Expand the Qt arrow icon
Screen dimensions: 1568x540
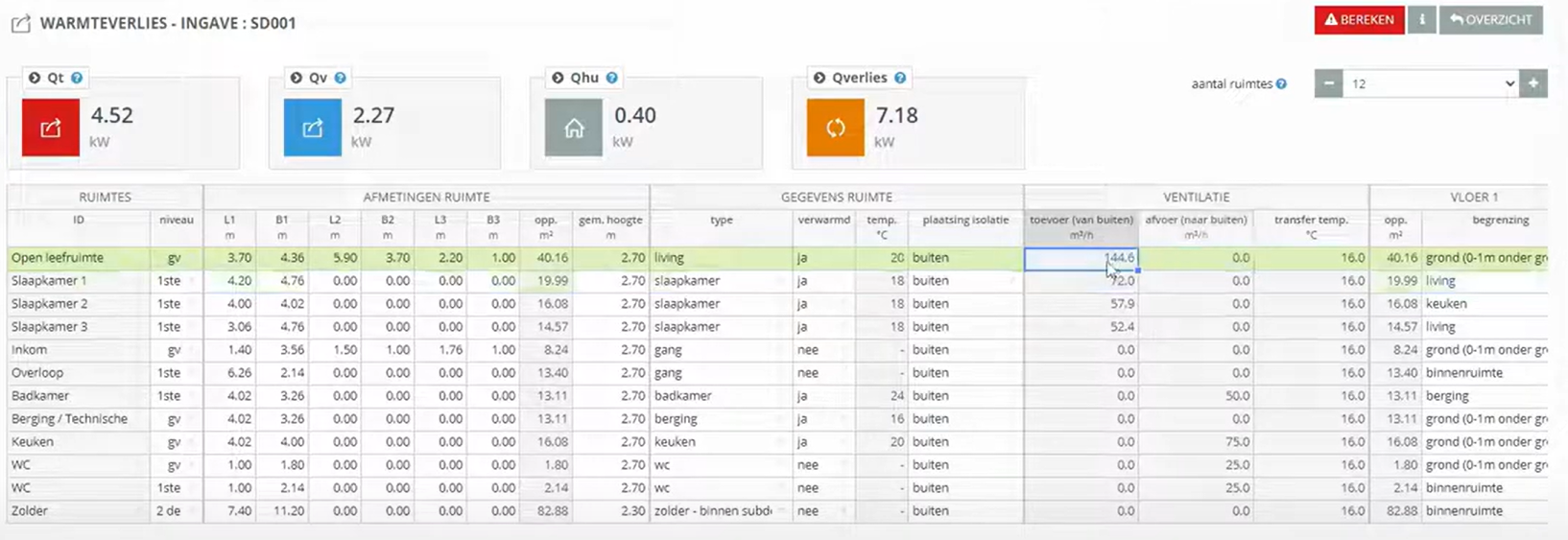click(35, 78)
